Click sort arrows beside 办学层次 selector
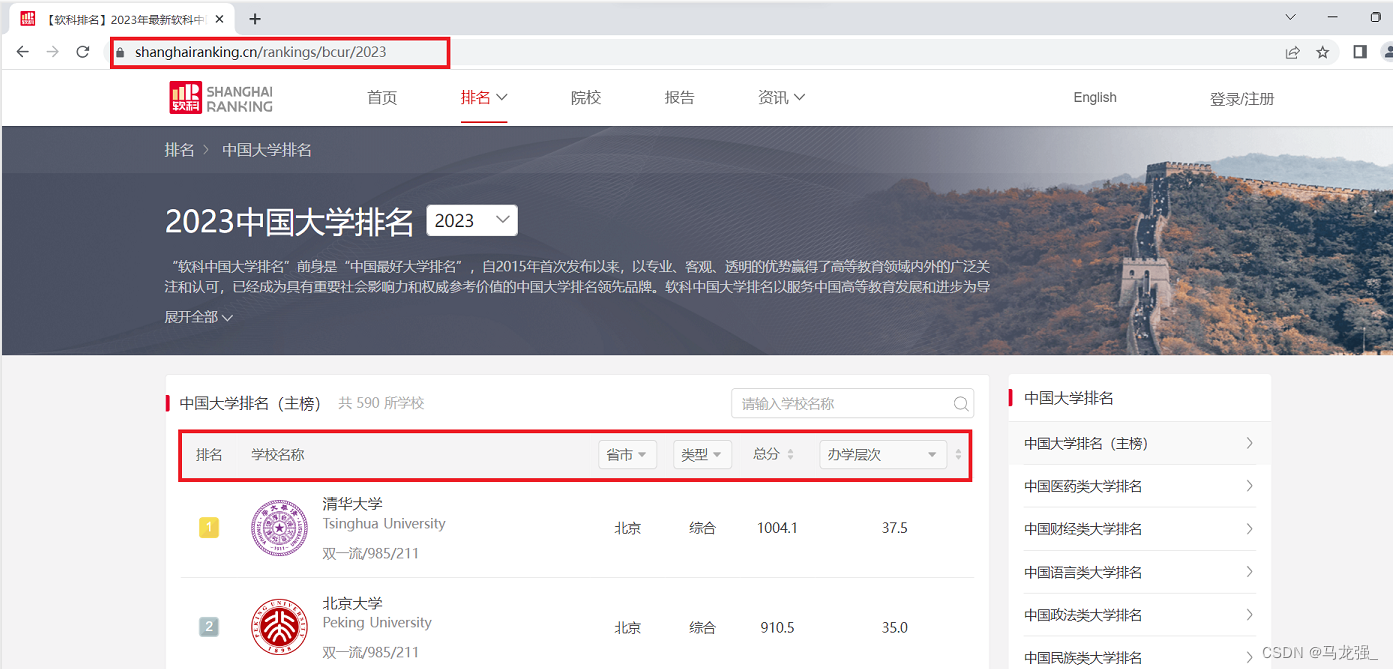 point(958,454)
